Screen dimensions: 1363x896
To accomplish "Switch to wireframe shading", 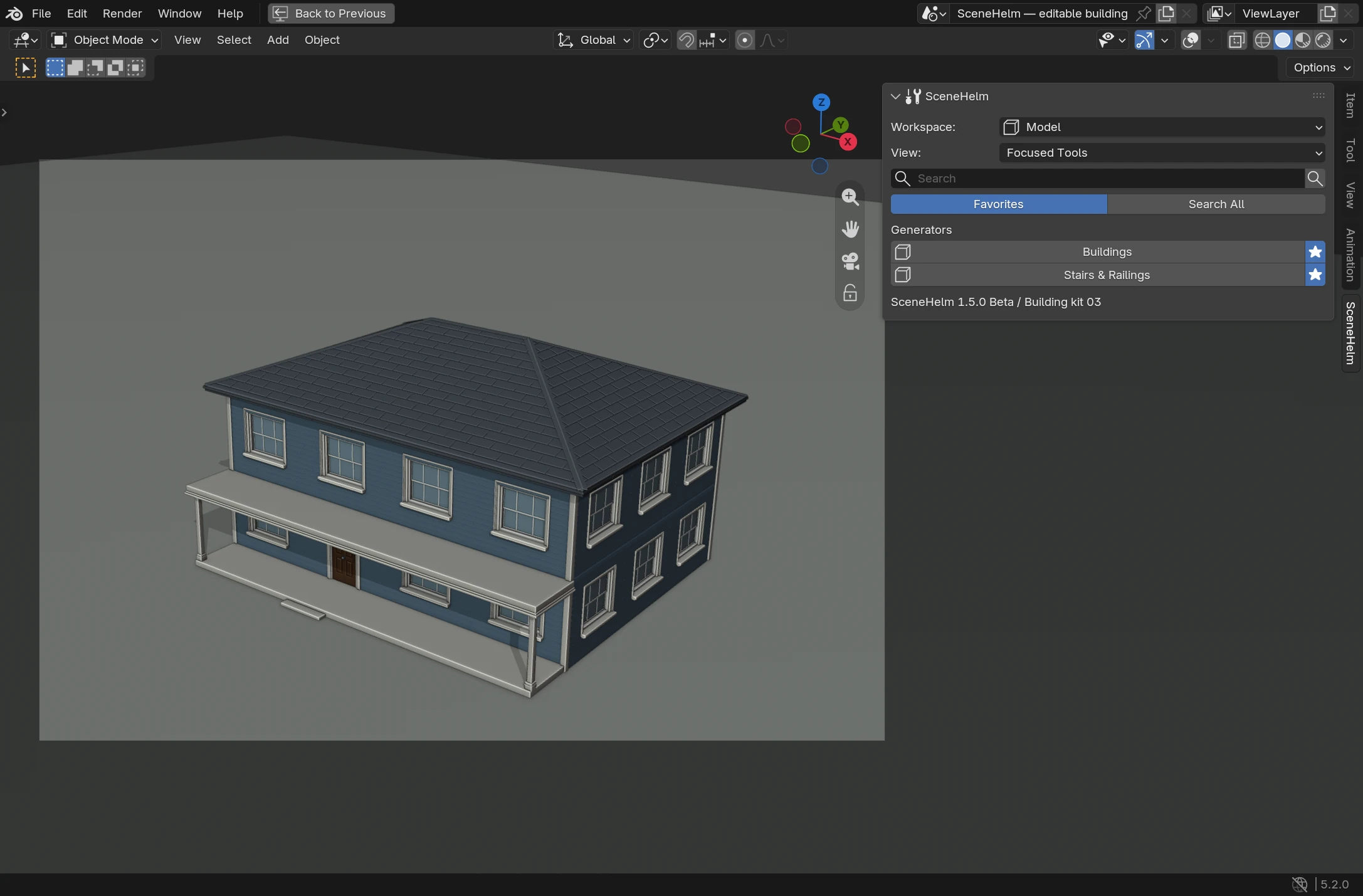I will click(x=1262, y=40).
